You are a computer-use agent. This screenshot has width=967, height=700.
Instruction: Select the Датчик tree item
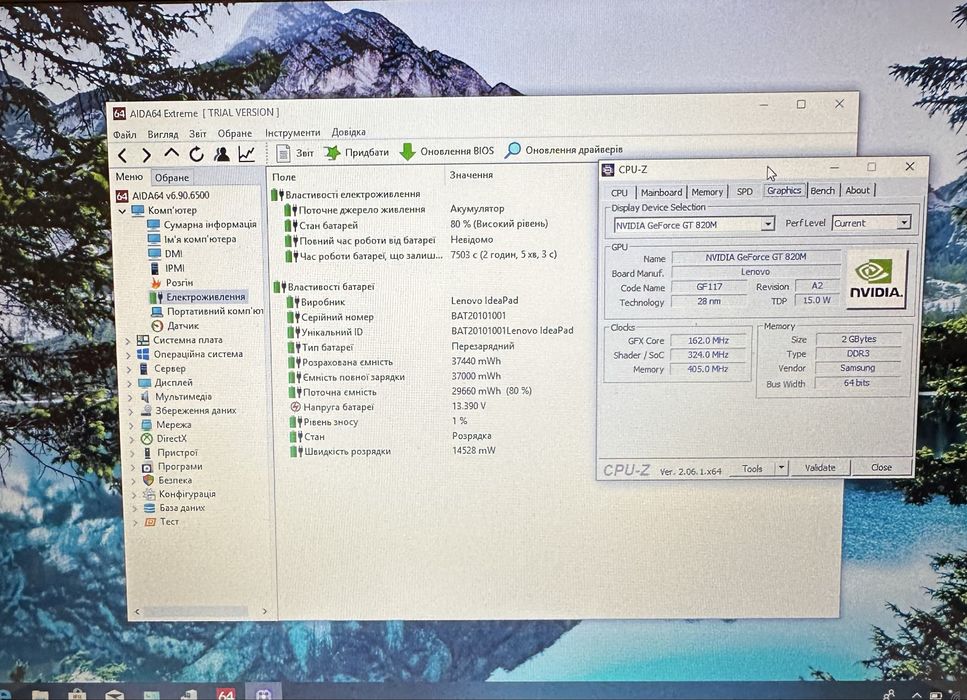click(175, 326)
